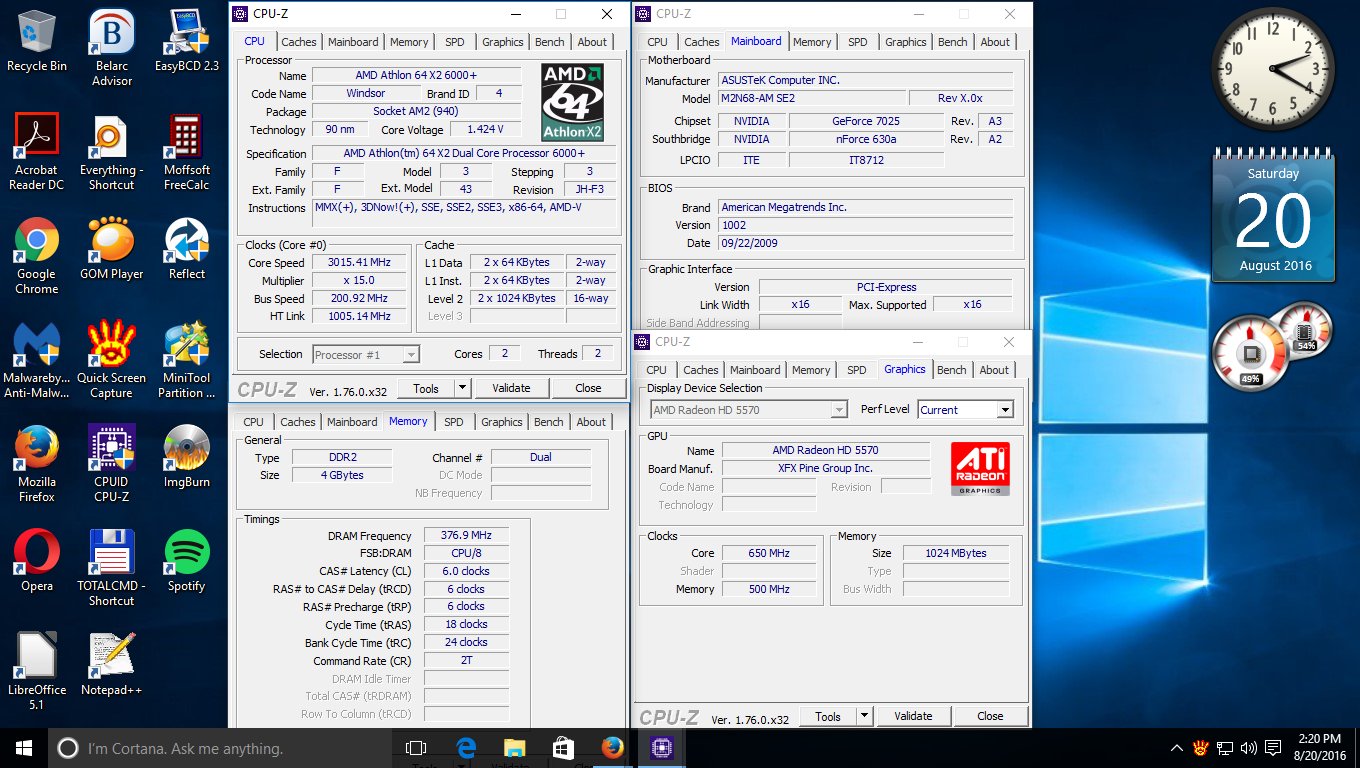Click Close button in the Graphics window
This screenshot has height=768, width=1360.
990,716
